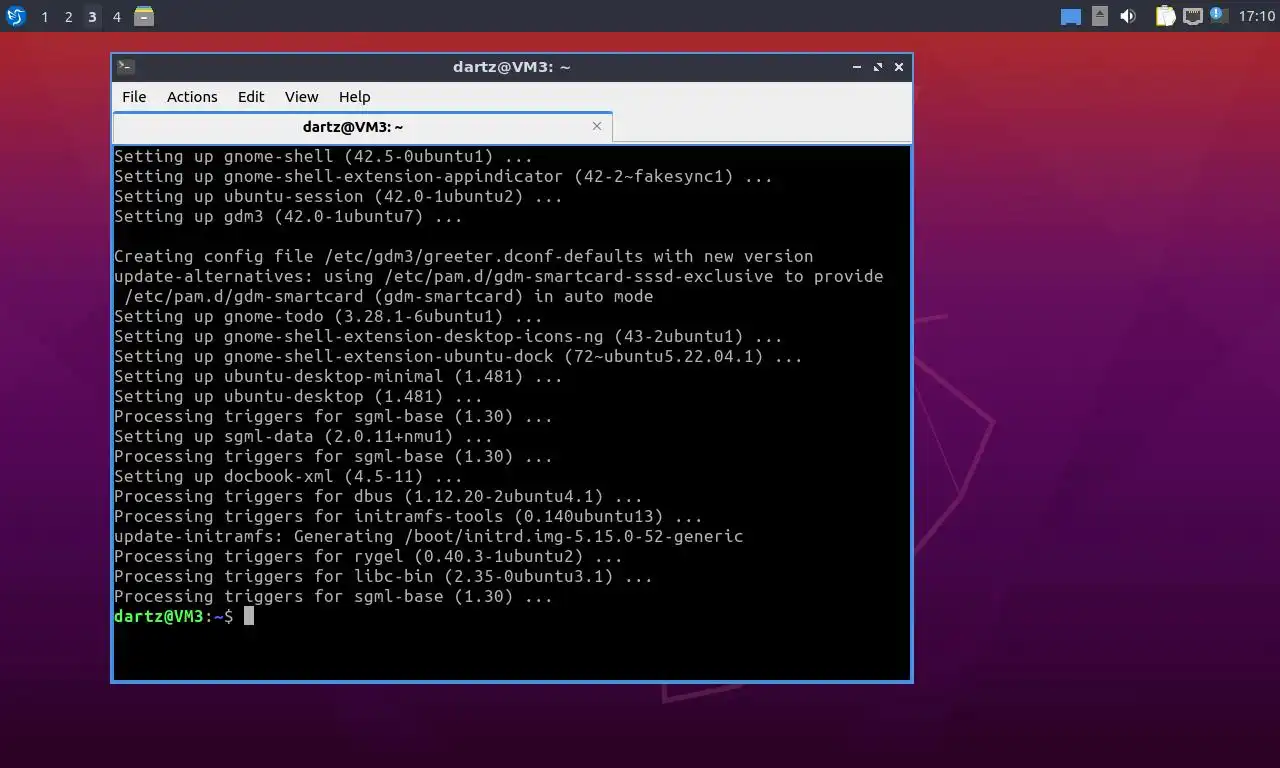1280x768 pixels.
Task: Click 'Processing triggers for dbus' line
Action: point(379,497)
